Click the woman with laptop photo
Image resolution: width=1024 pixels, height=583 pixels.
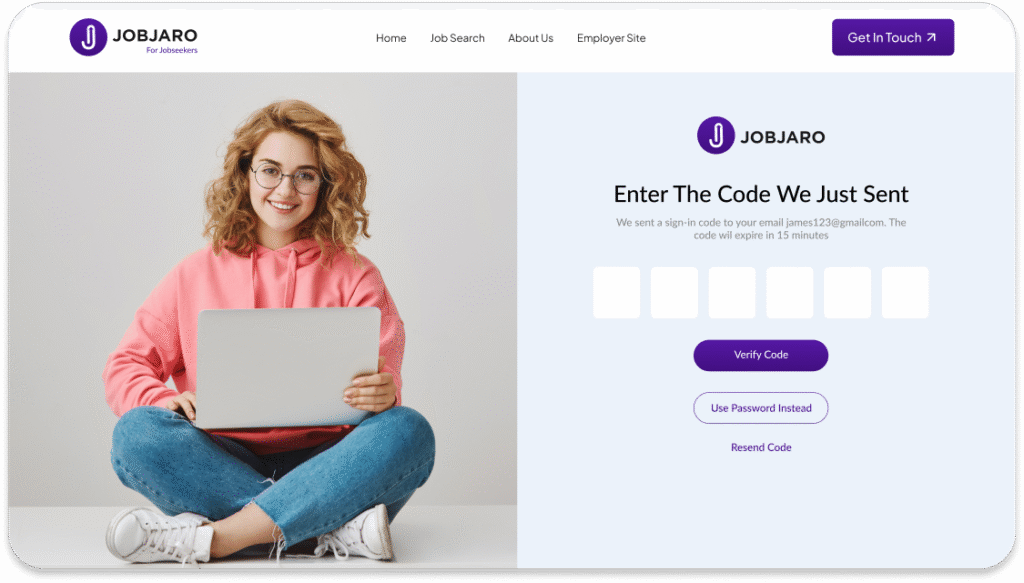(263, 320)
